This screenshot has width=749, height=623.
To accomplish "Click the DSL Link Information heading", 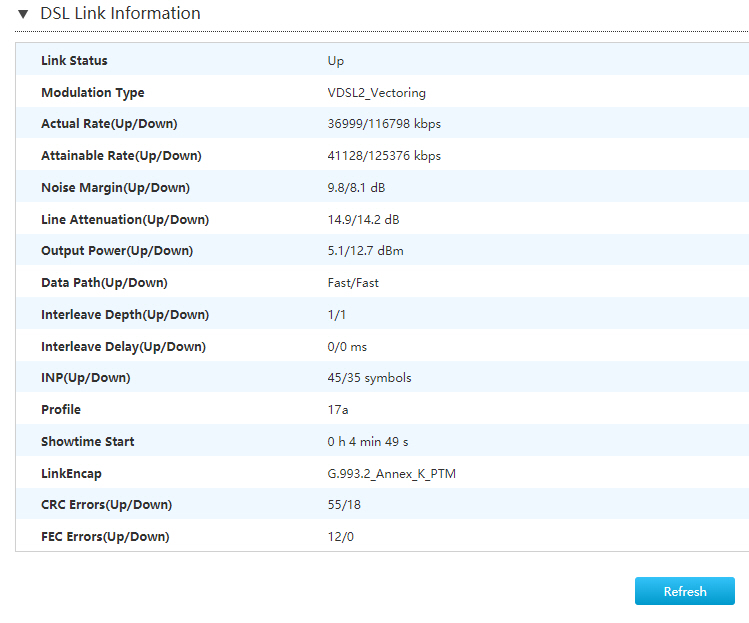I will point(120,14).
